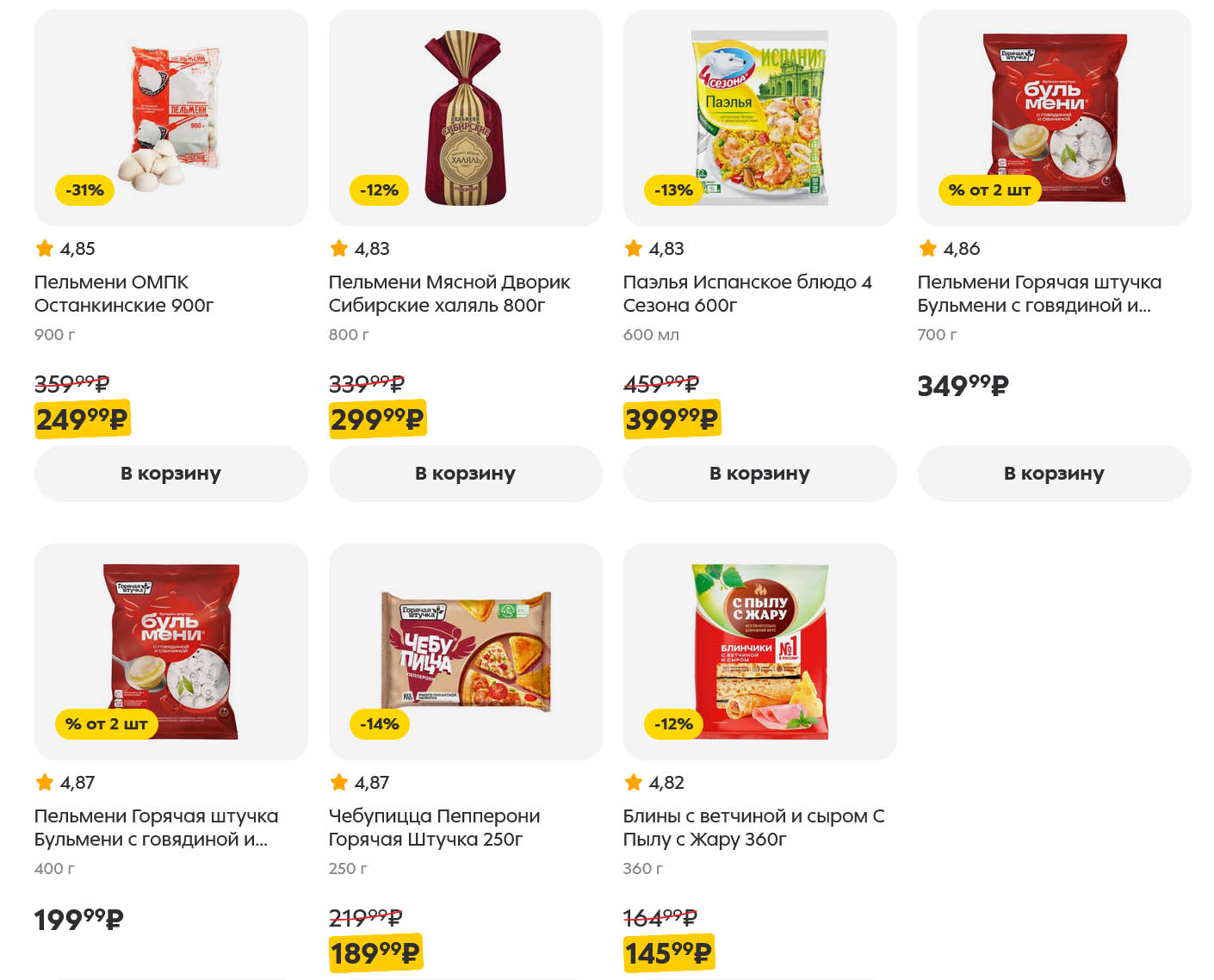Click the 249.99₽ sale price tag
1214x980 pixels.
(82, 419)
